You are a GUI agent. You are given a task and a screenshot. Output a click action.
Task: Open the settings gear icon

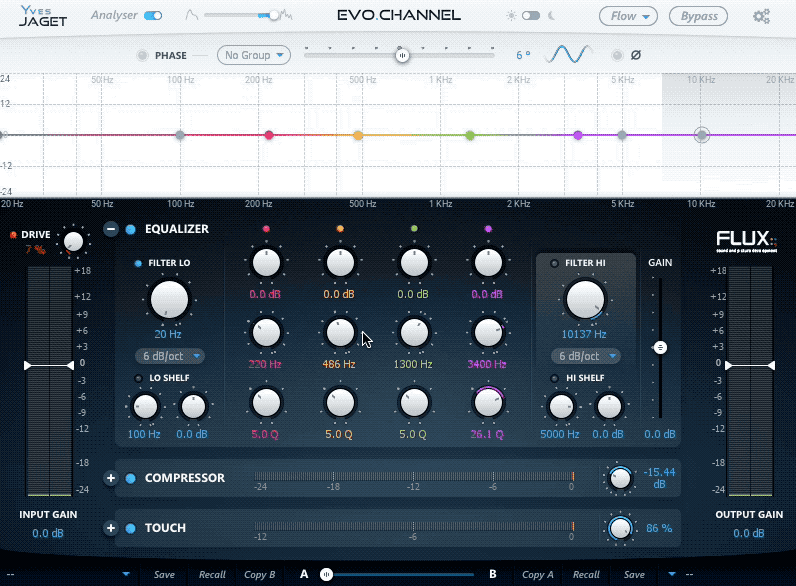pos(761,16)
